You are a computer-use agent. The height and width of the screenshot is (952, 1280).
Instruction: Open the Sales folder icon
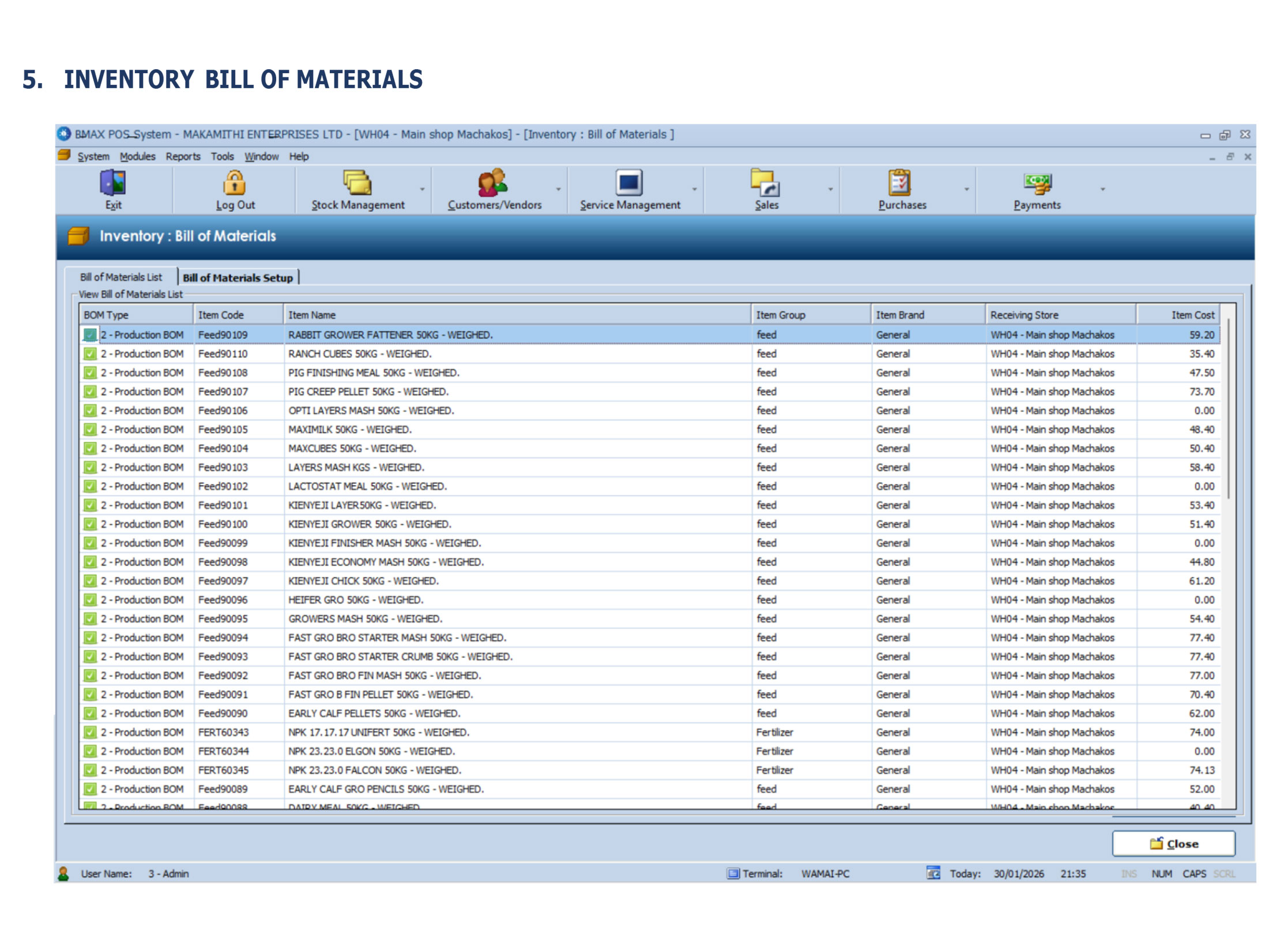click(x=766, y=183)
